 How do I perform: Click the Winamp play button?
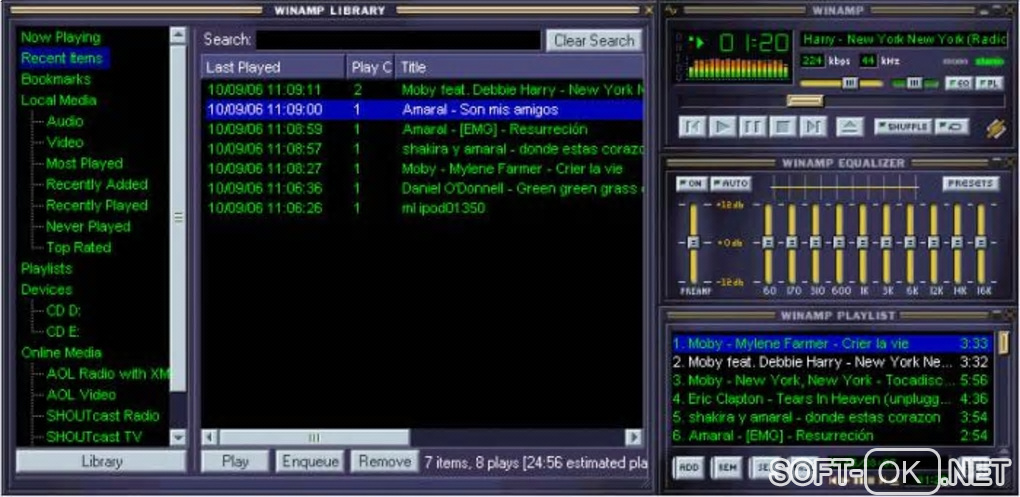(722, 126)
